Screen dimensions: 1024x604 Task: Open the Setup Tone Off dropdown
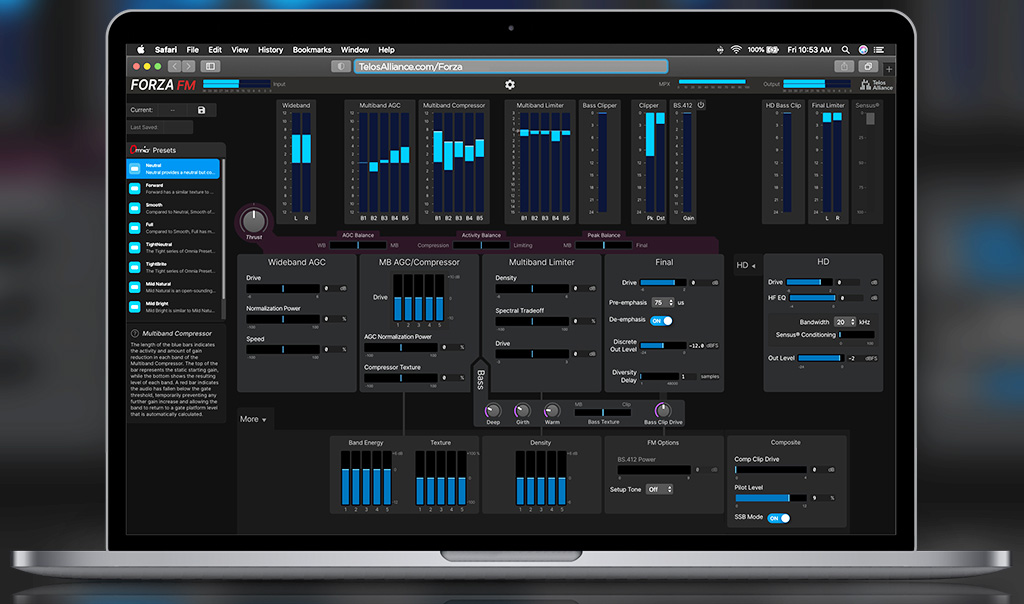(x=659, y=489)
